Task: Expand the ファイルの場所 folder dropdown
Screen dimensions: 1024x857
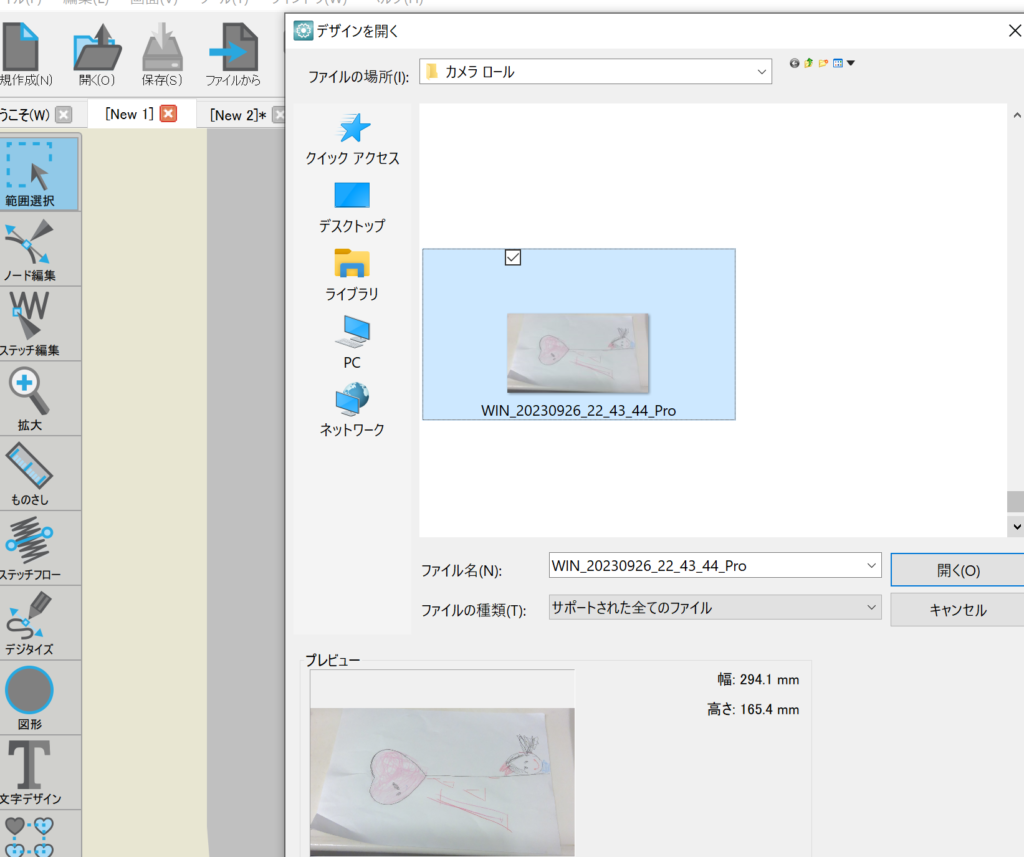Action: [x=762, y=72]
